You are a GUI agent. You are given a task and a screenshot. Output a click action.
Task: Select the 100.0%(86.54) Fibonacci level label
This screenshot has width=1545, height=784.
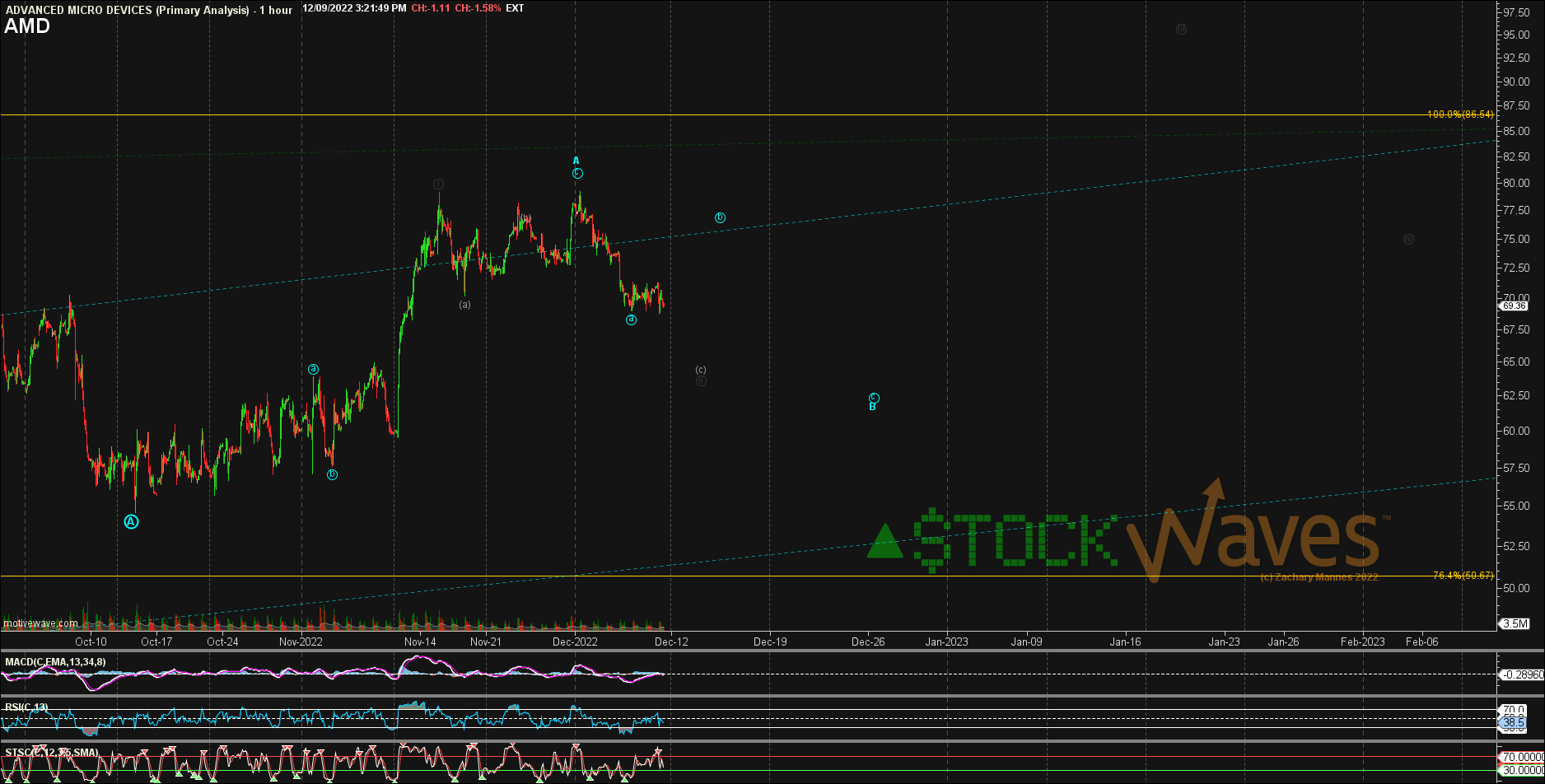[1460, 114]
